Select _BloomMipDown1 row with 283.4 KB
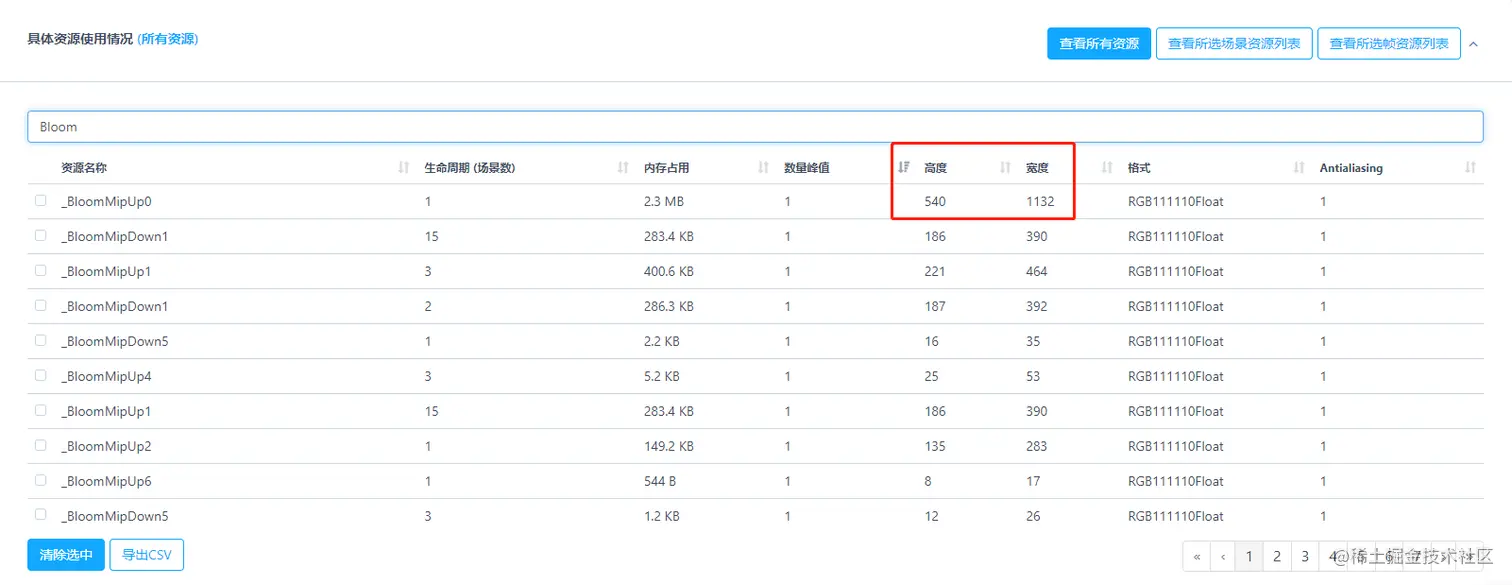This screenshot has width=1512, height=585. pyautogui.click(x=40, y=236)
